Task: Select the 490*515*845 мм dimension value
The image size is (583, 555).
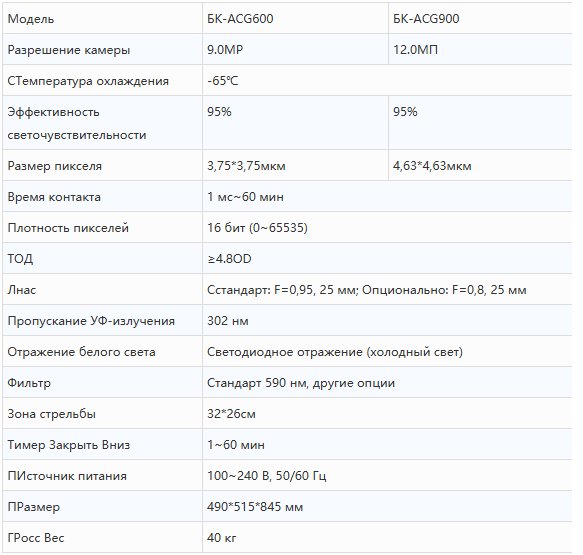Action: 255,507
